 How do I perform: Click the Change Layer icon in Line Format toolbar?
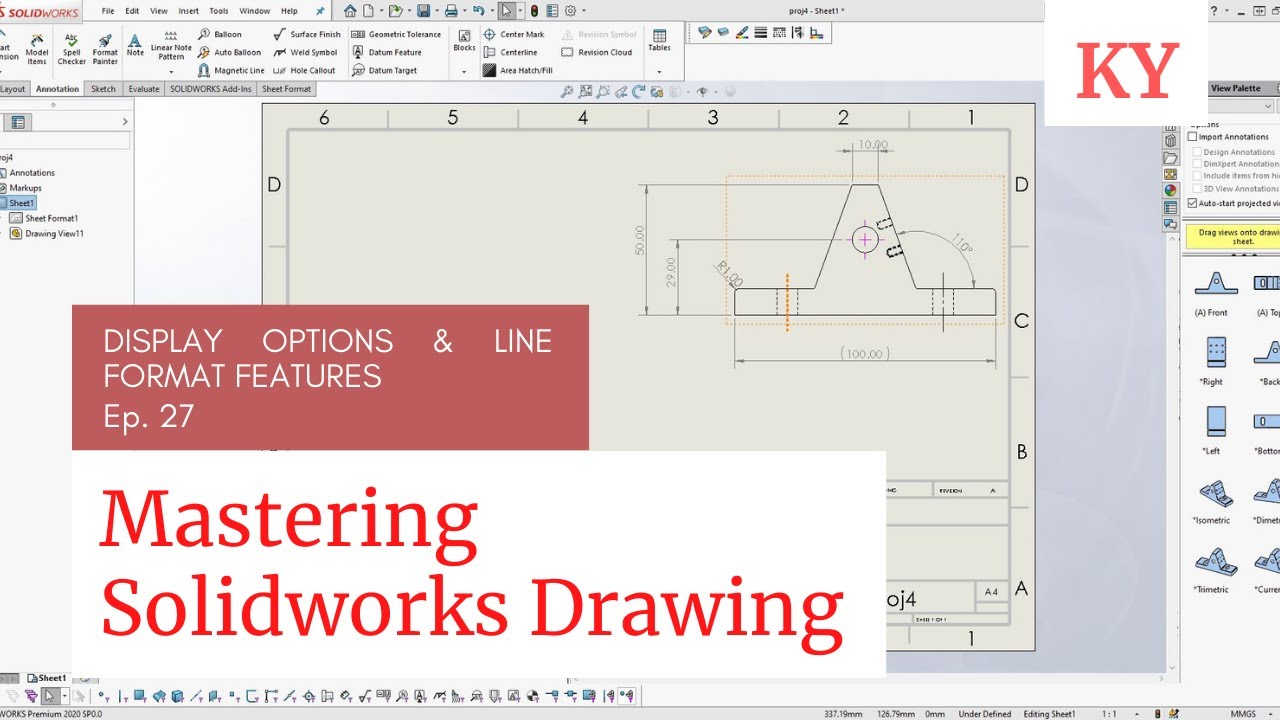pyautogui.click(x=705, y=32)
